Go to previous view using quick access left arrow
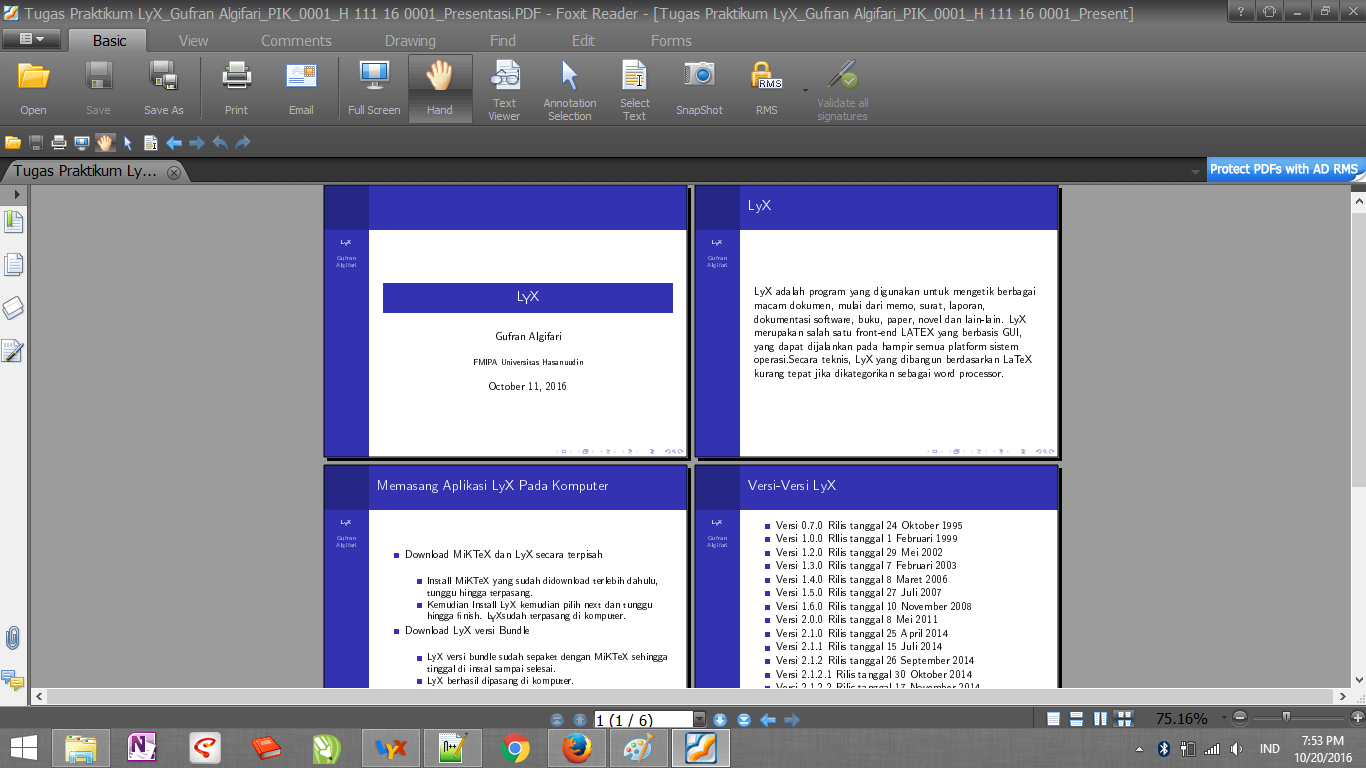The height and width of the screenshot is (768, 1366). [174, 143]
